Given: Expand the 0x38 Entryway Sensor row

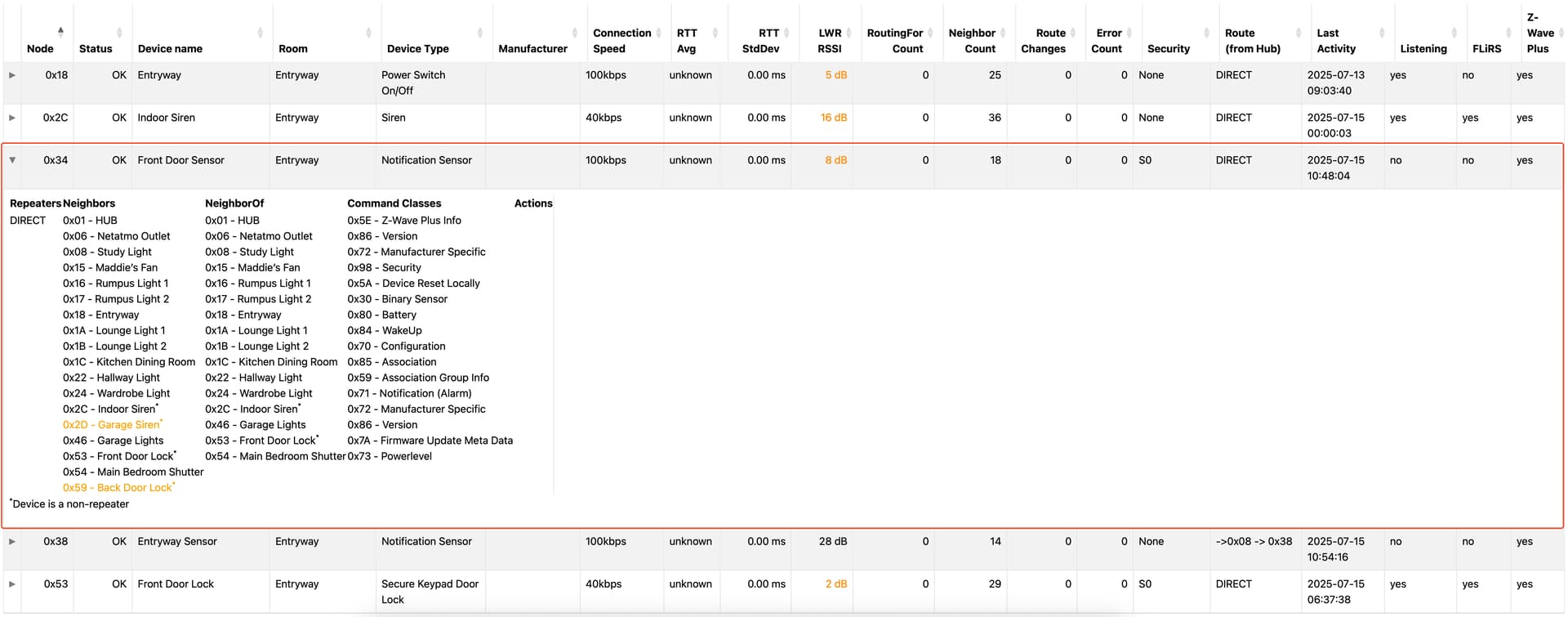Looking at the screenshot, I should point(12,541).
